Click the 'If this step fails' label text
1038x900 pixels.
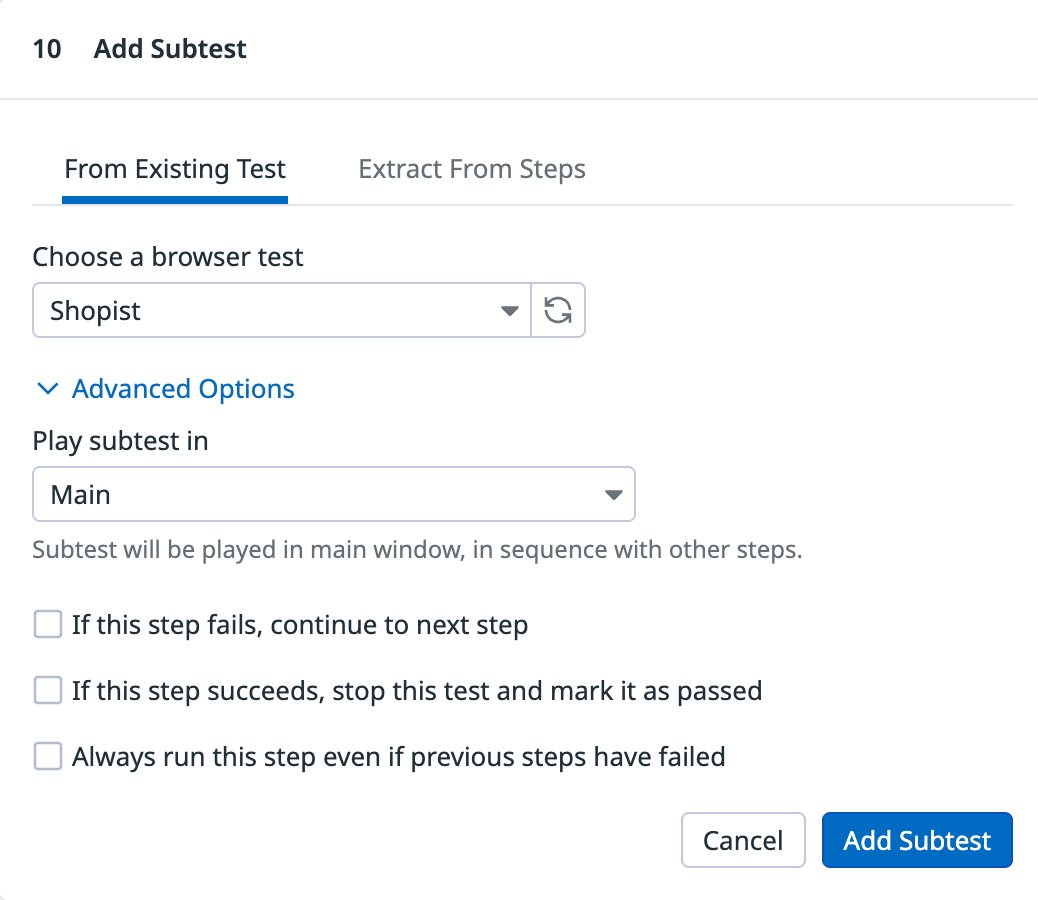pos(300,626)
